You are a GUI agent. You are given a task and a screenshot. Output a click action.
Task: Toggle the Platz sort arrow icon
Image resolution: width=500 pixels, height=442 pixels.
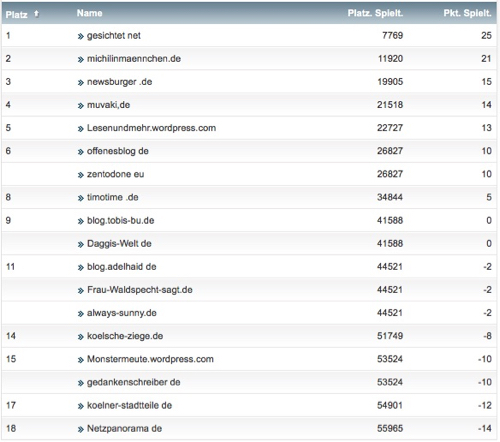[36, 14]
